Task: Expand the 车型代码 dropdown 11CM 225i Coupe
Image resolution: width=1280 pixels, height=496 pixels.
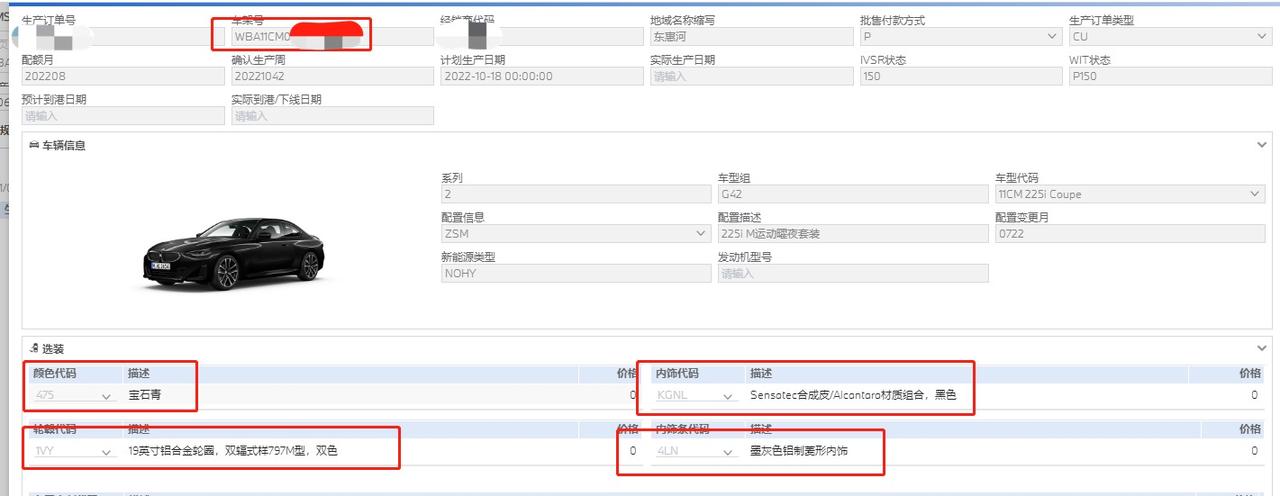Action: pos(1131,194)
